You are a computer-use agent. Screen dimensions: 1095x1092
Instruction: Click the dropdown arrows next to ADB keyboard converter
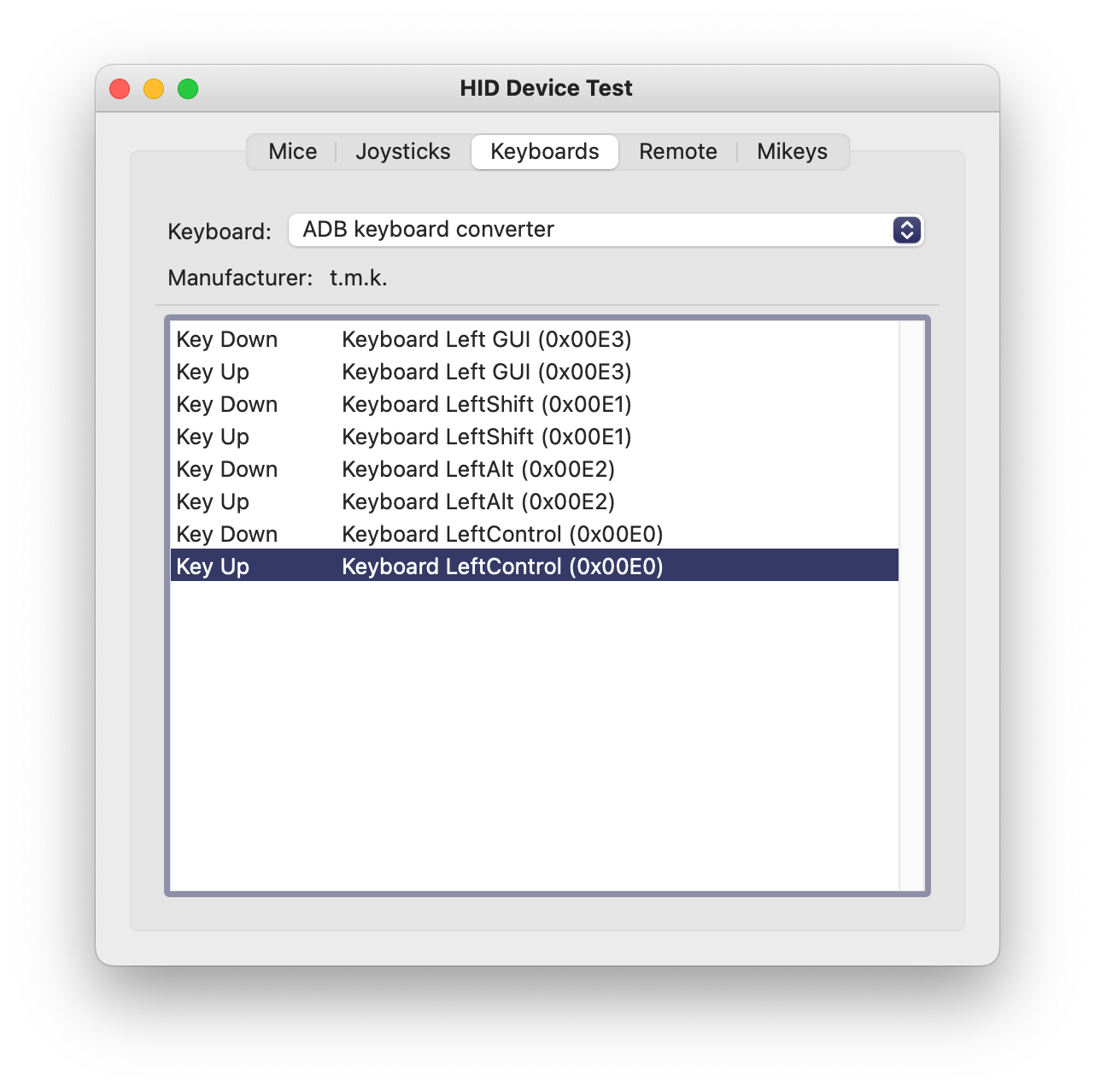coord(907,230)
